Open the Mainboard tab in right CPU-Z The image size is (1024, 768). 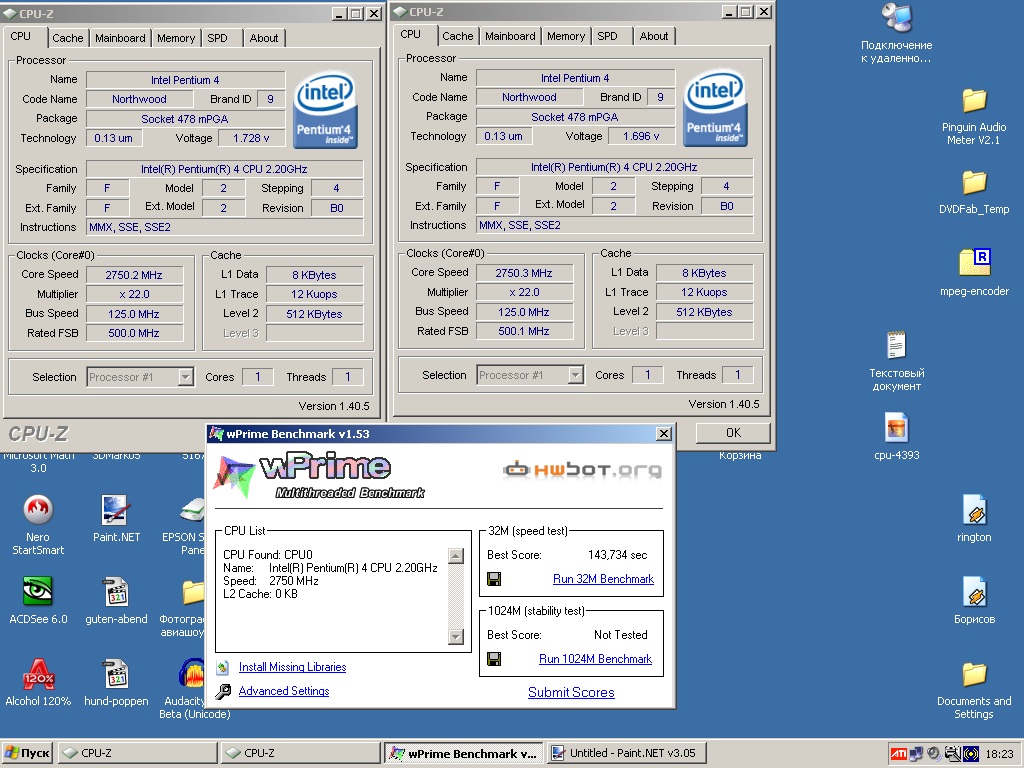(510, 36)
